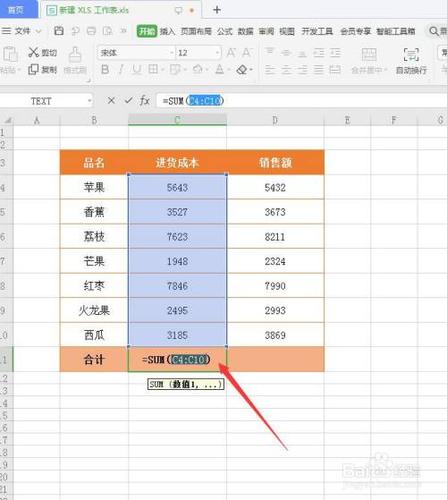Click the decrease indent icon
The image size is (447, 500).
(319, 53)
